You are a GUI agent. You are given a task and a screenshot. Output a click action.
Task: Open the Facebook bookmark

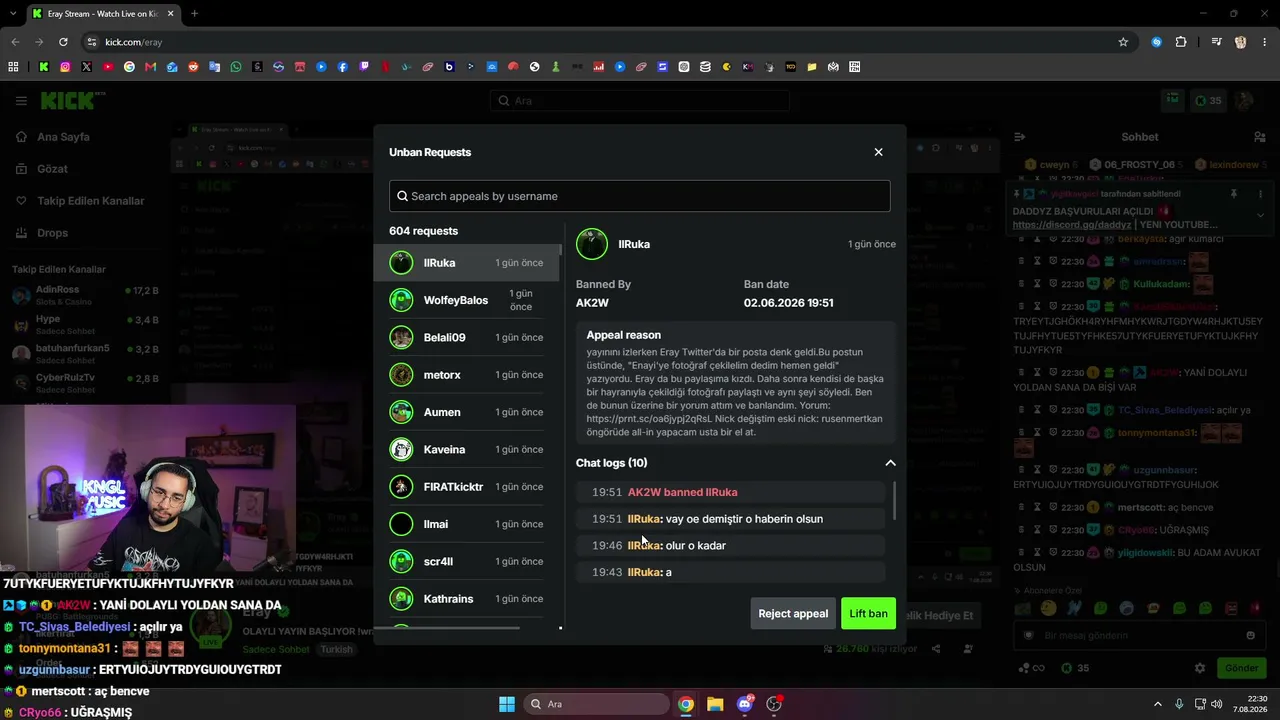[x=343, y=67]
